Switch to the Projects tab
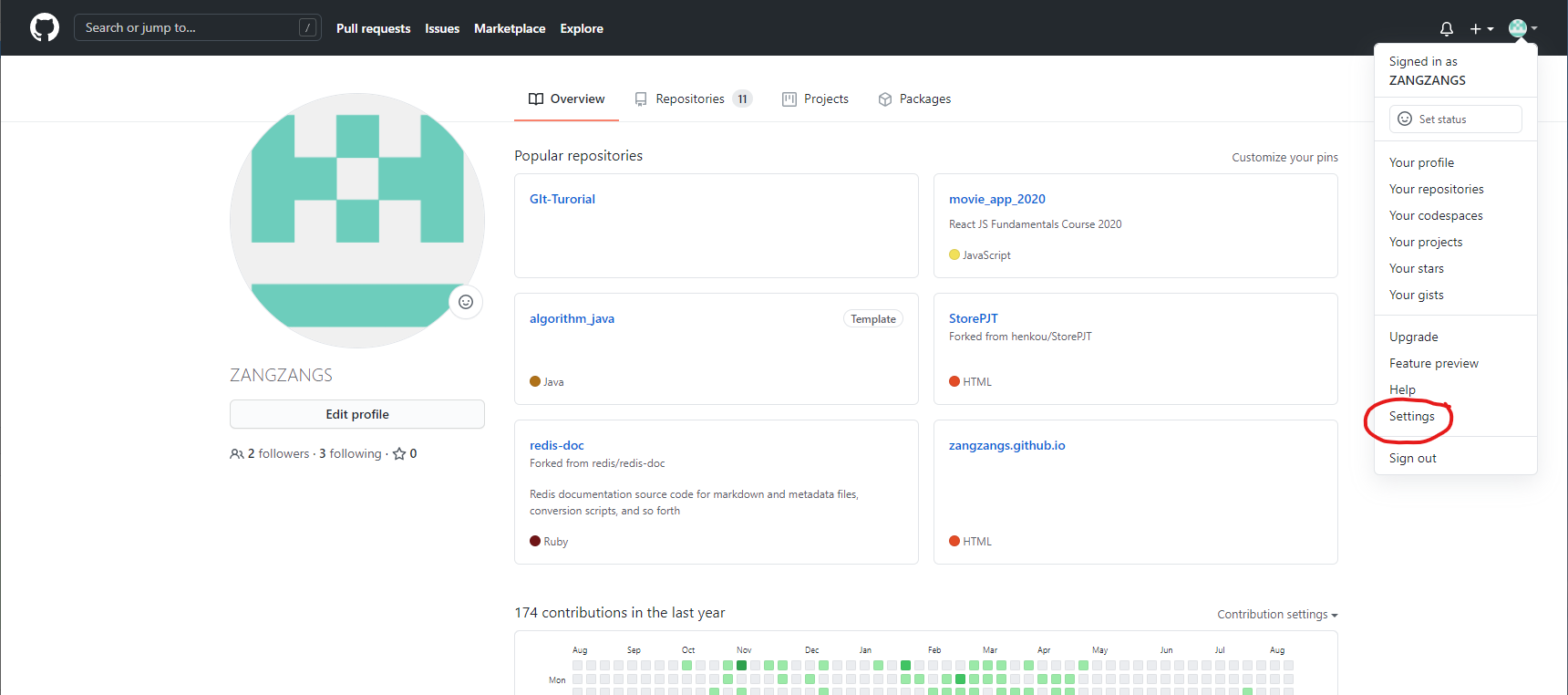 pyautogui.click(x=815, y=99)
